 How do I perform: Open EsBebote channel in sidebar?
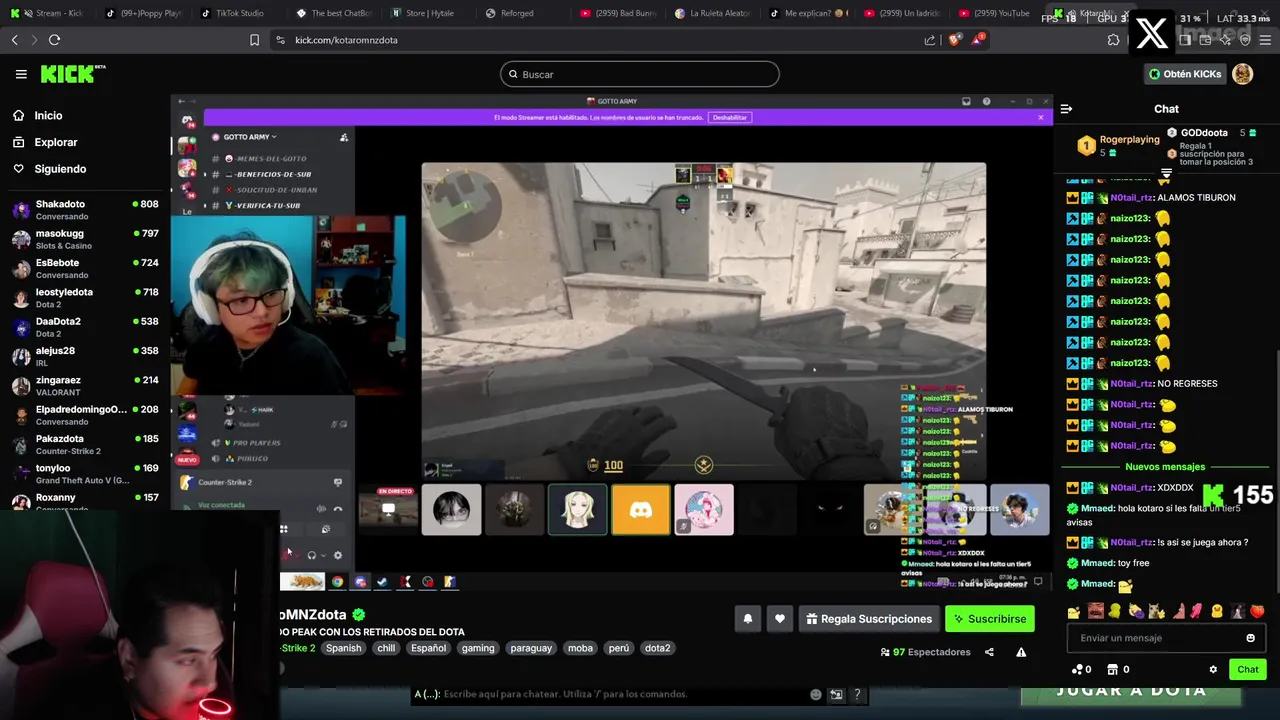[x=85, y=269]
